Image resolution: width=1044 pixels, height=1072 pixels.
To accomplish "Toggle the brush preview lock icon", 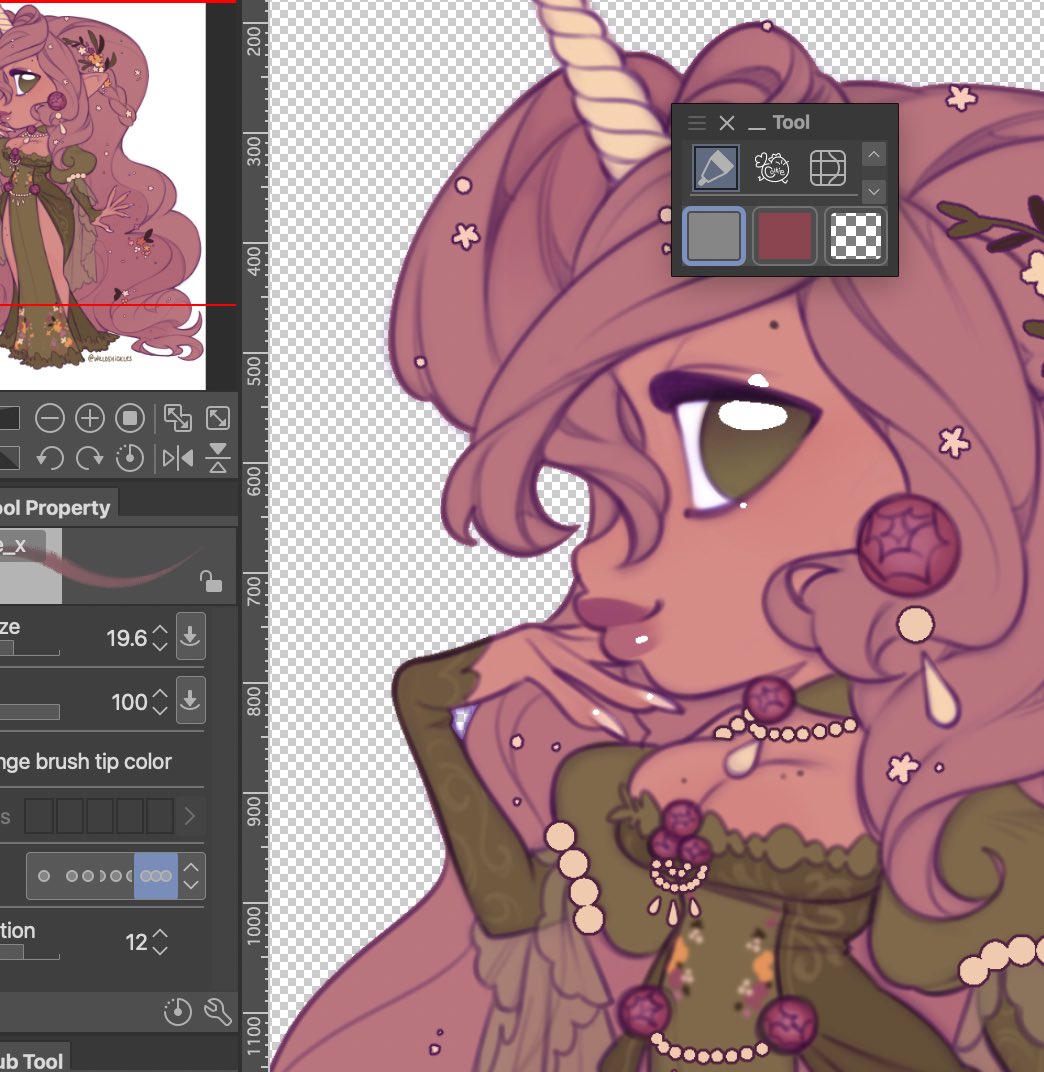I will point(211,581).
